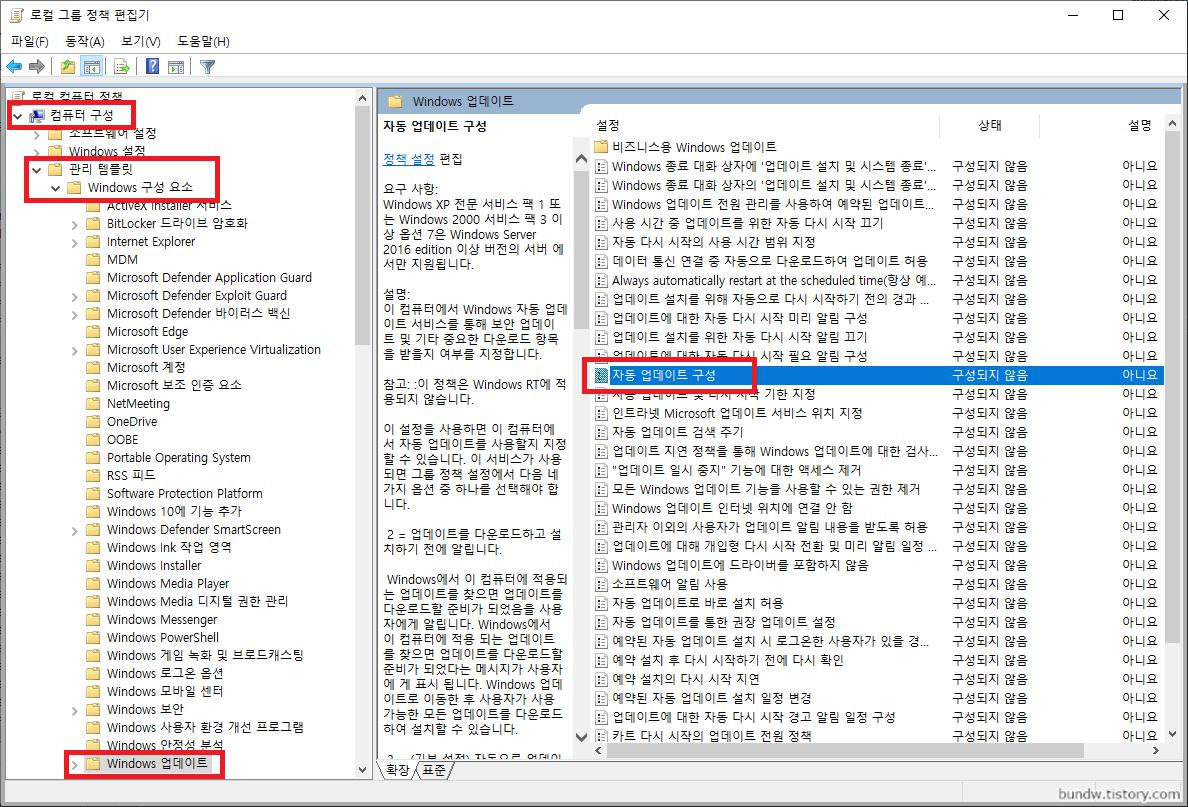Expand the Microsoft Defender 바이러스 백신 node
Screen dimensions: 1188x807
click(74, 314)
